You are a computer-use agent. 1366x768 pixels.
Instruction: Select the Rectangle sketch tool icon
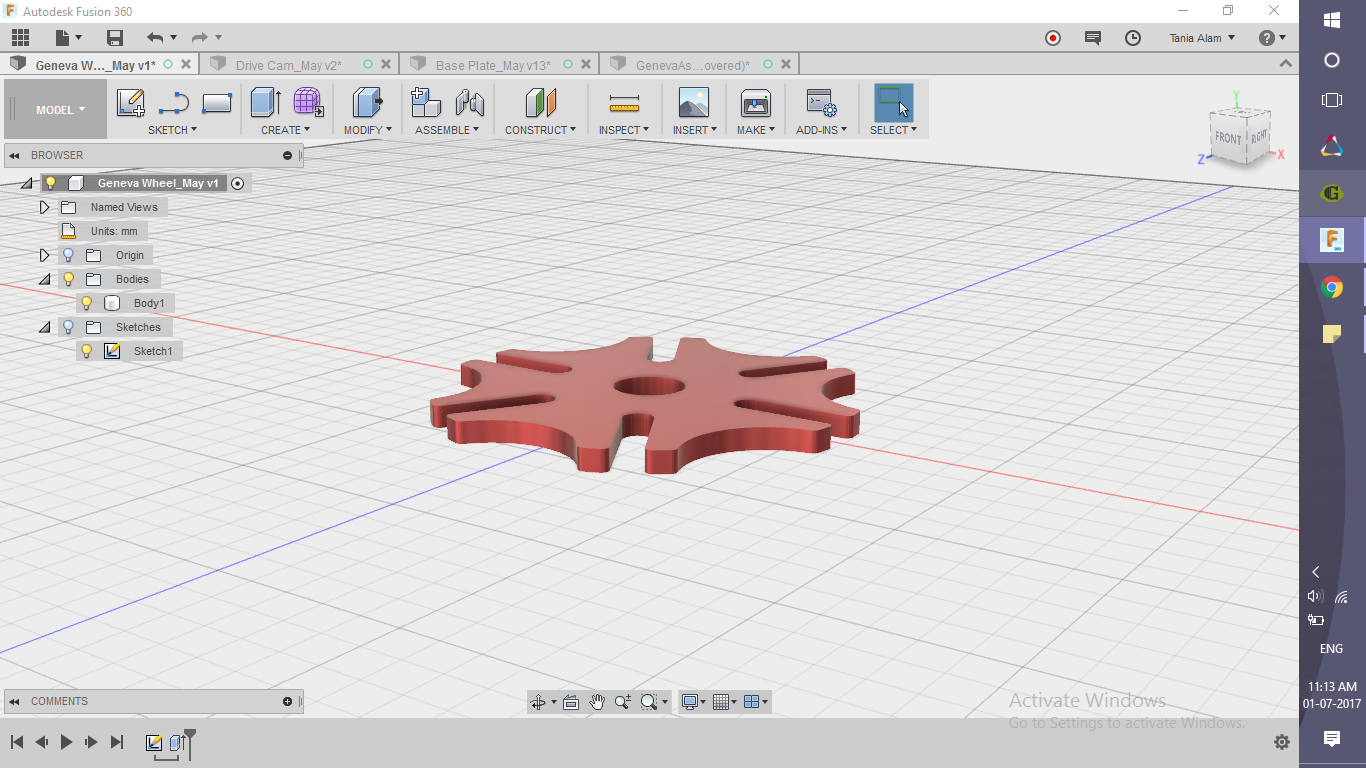217,103
